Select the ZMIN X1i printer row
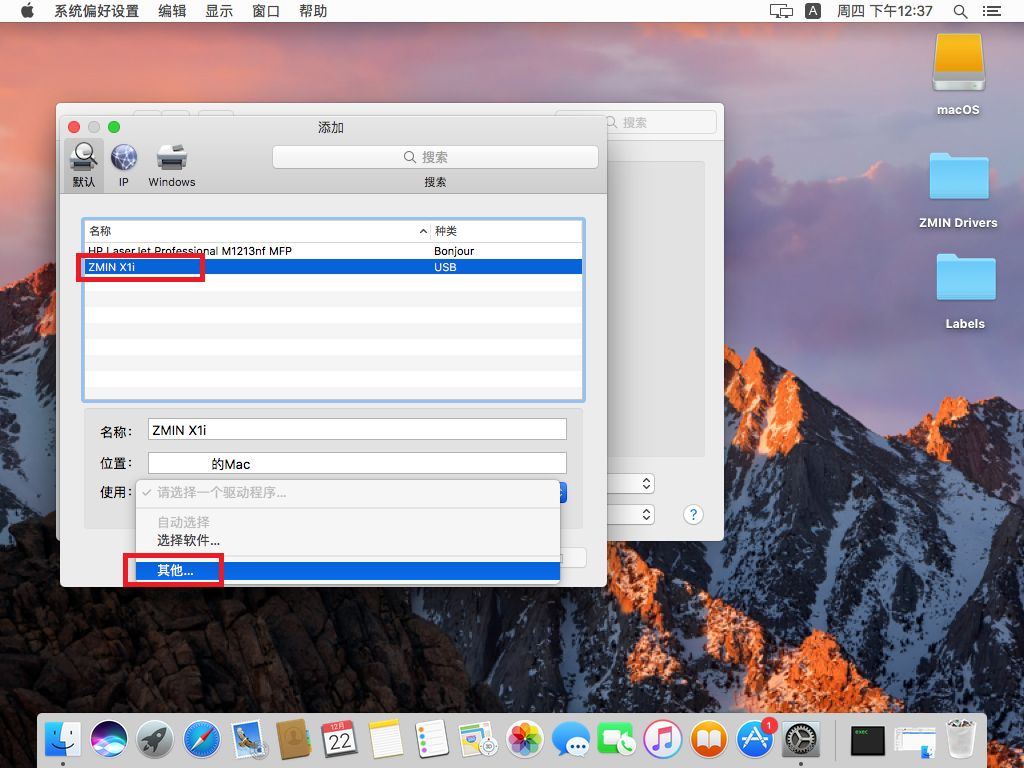The height and width of the screenshot is (768, 1024). pos(333,266)
